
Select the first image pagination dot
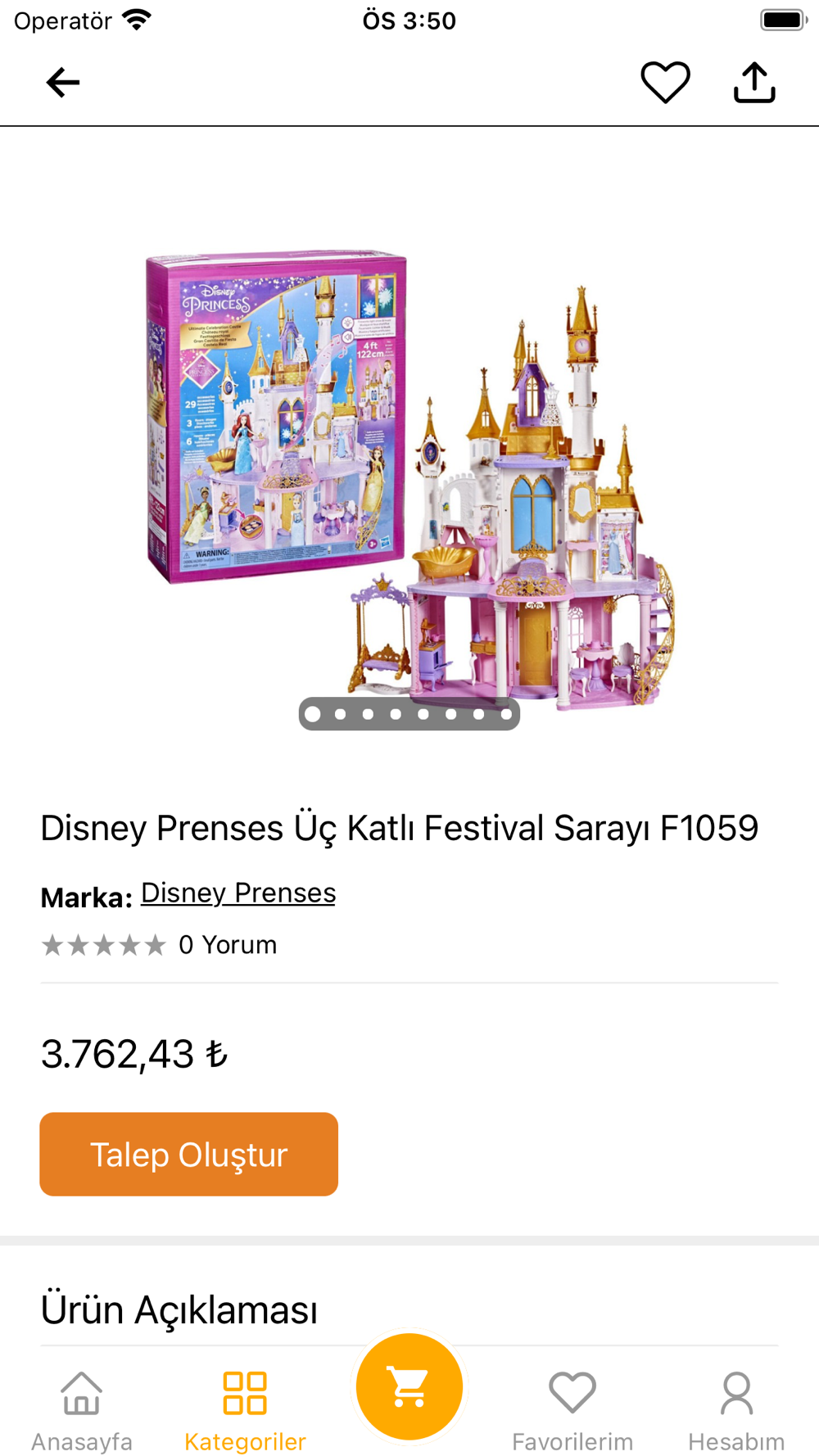pyautogui.click(x=313, y=714)
